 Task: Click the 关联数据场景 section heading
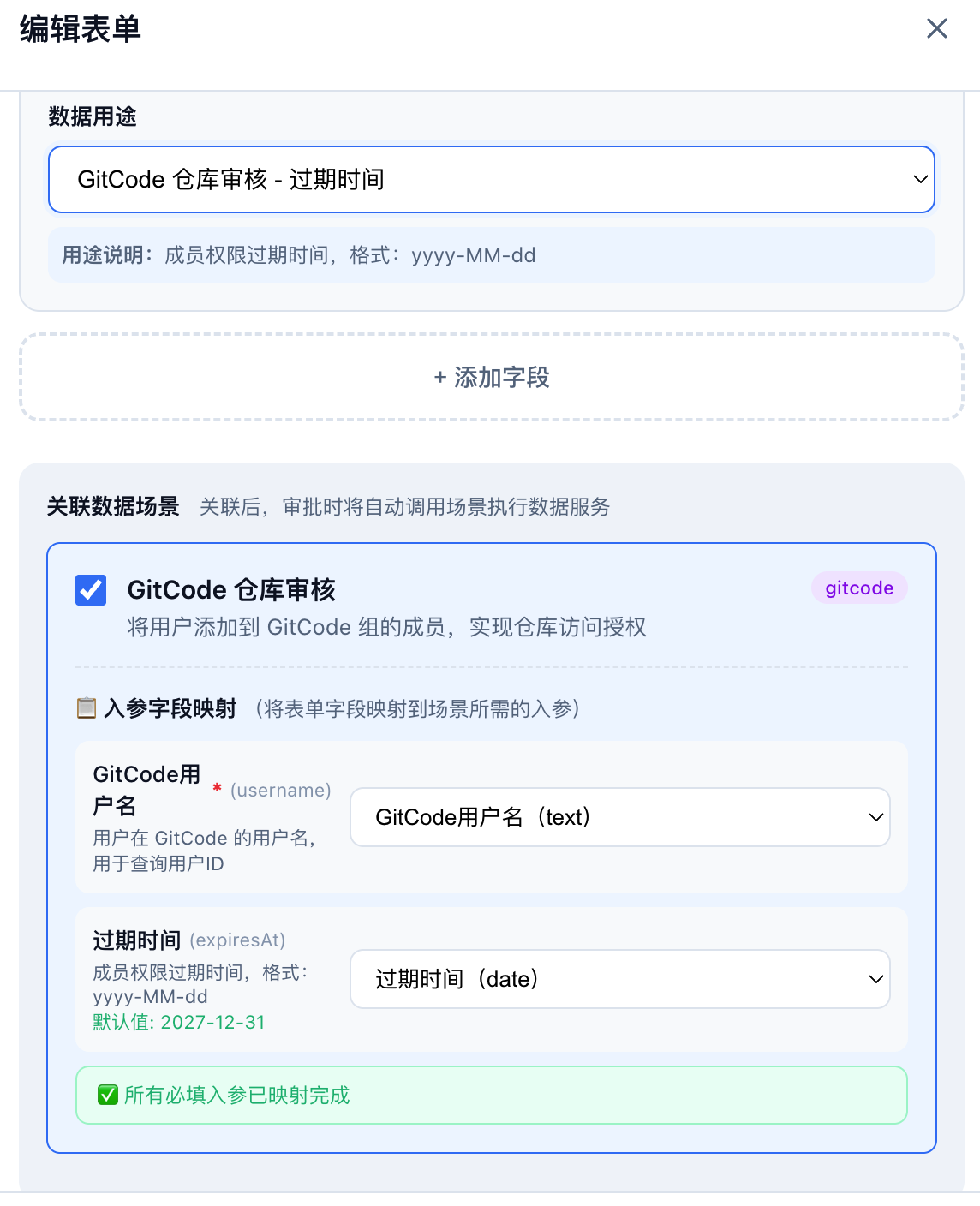point(113,506)
